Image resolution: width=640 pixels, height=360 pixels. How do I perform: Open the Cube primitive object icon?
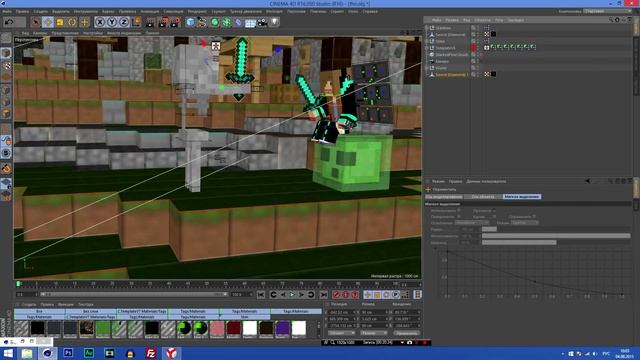pos(190,22)
